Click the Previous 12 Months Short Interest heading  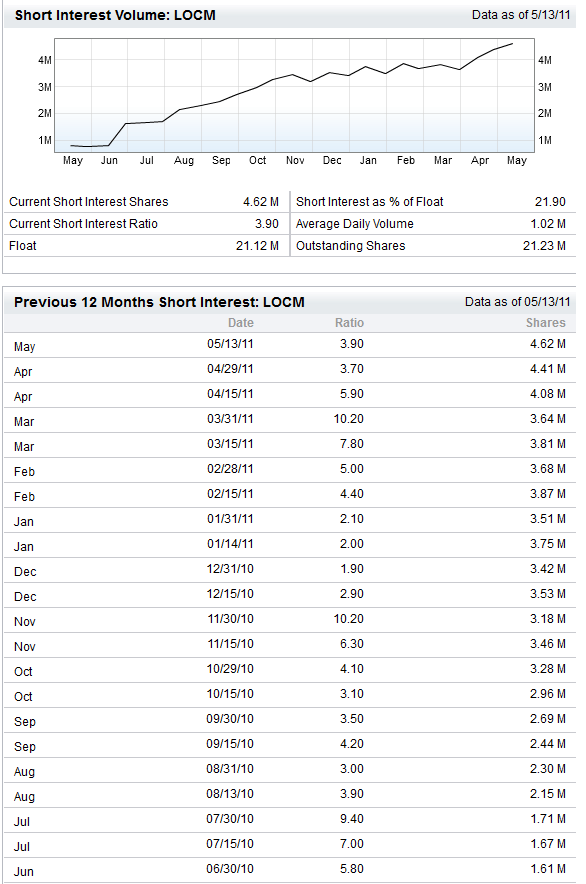point(159,302)
